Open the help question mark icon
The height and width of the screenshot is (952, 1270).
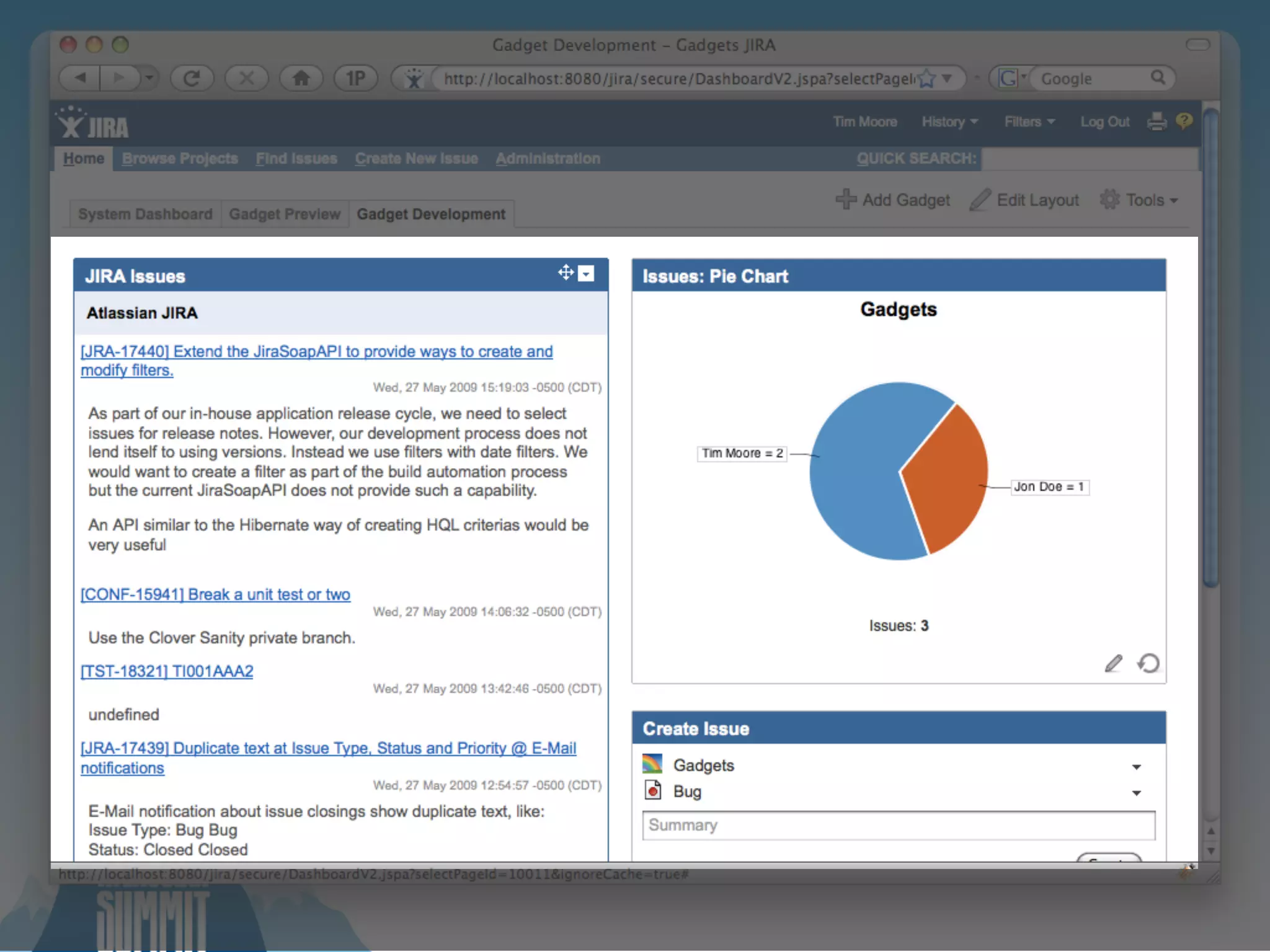(1184, 120)
